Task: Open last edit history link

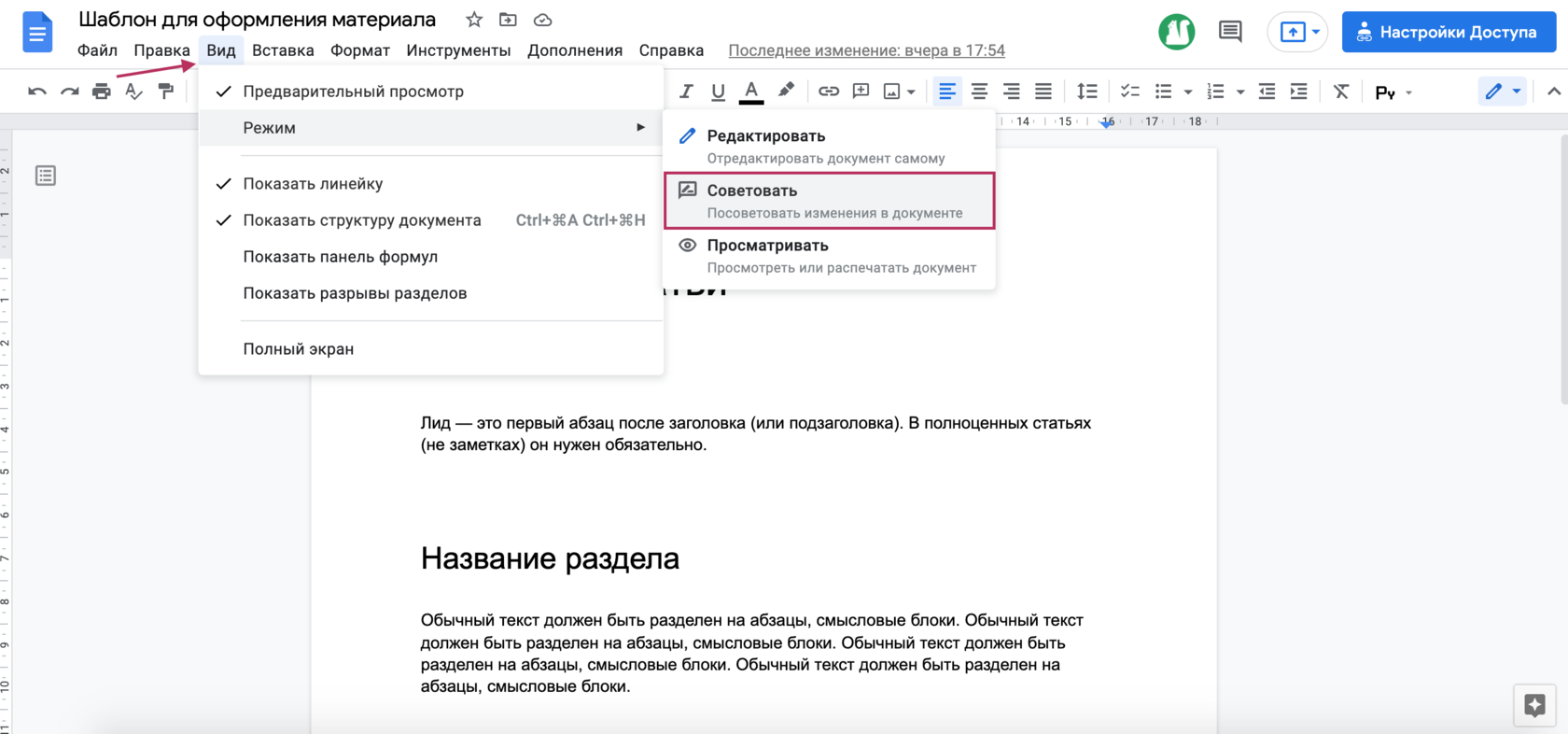Action: pyautogui.click(x=866, y=50)
